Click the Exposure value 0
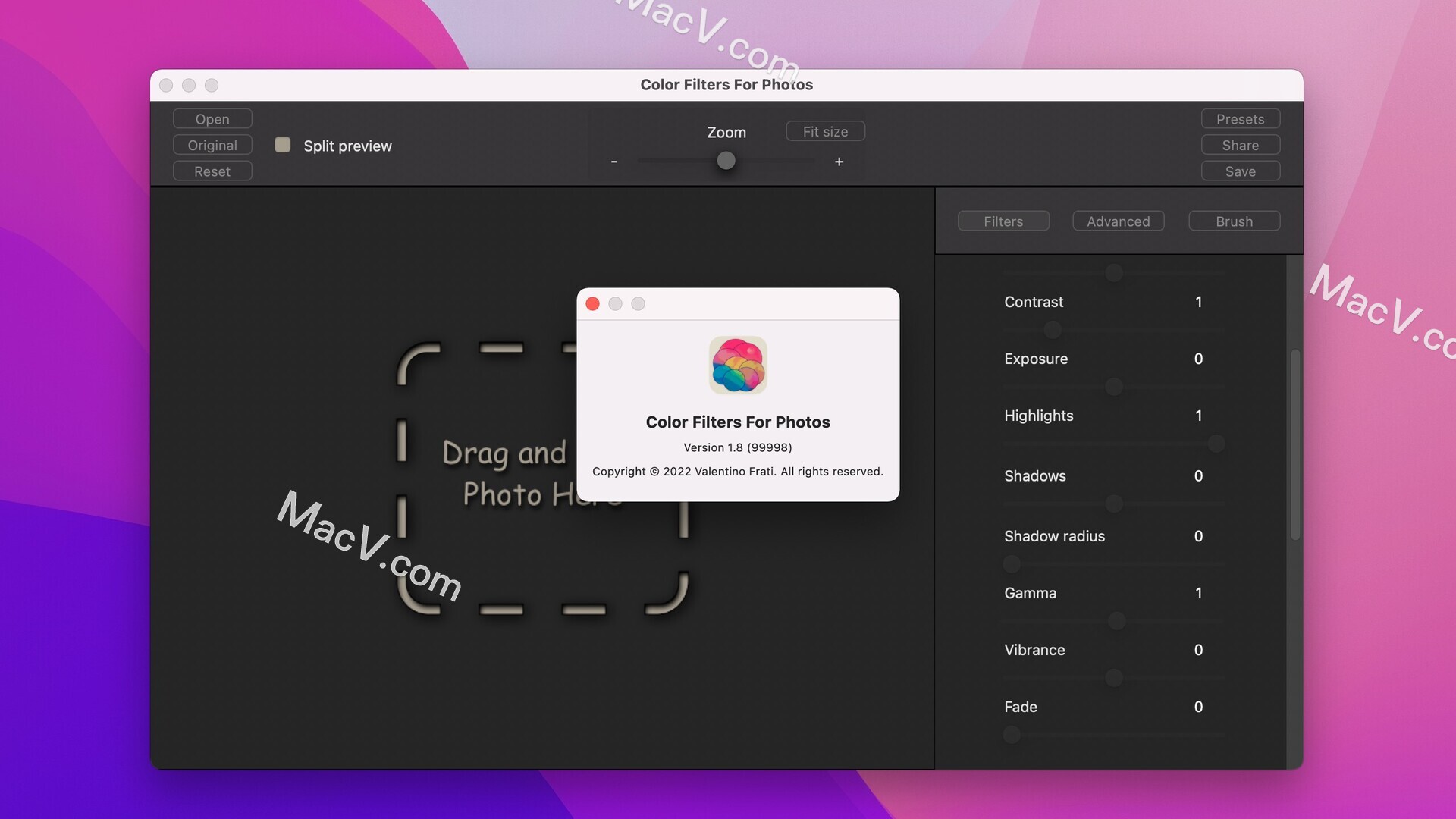 (1198, 359)
